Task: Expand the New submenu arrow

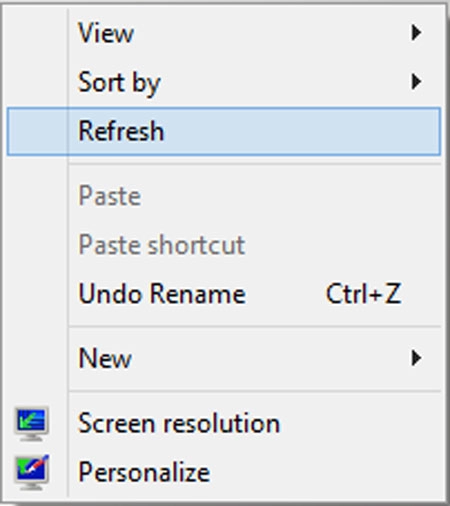Action: [x=416, y=358]
